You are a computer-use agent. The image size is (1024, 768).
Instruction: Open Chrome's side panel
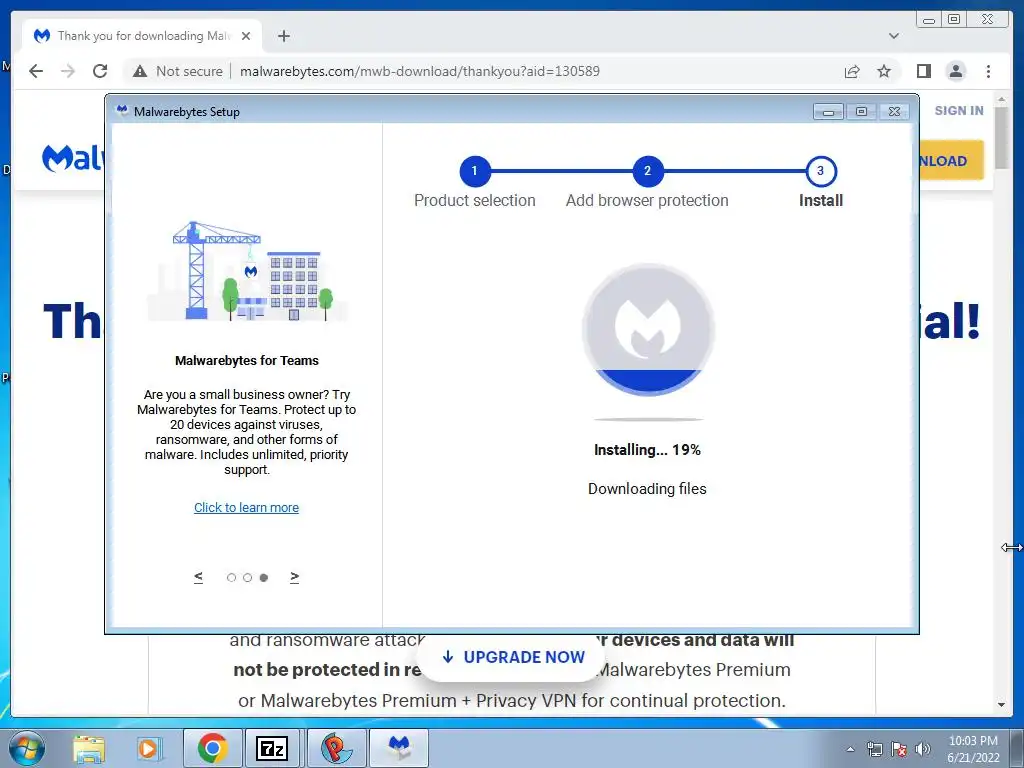coord(923,71)
